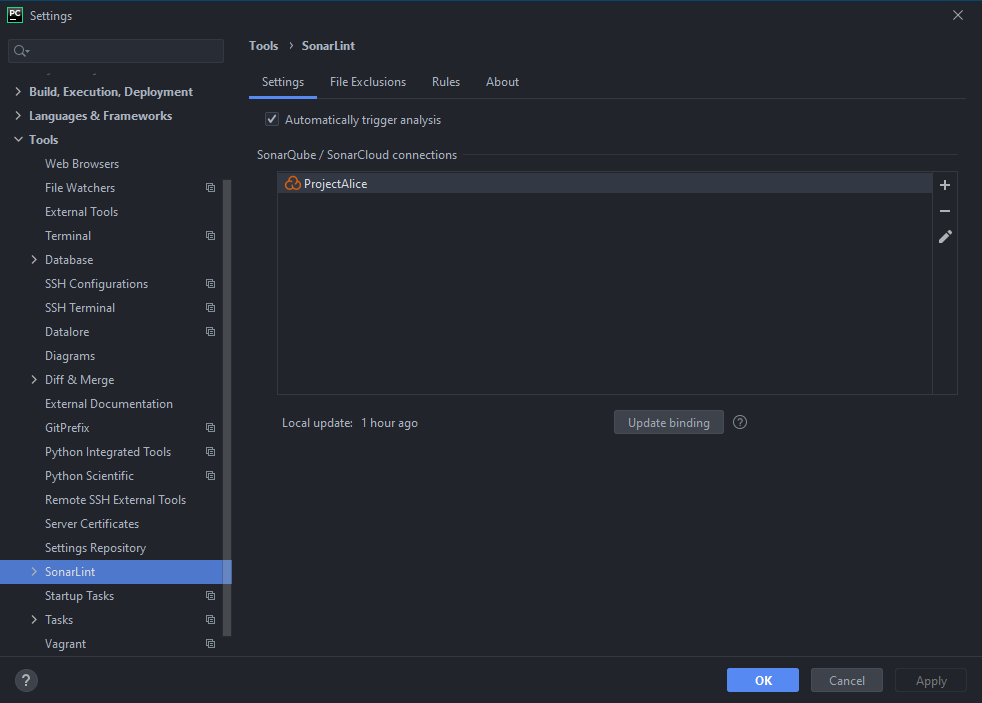Image resolution: width=982 pixels, height=703 pixels.
Task: Collapse the Tools section
Action: click(18, 140)
